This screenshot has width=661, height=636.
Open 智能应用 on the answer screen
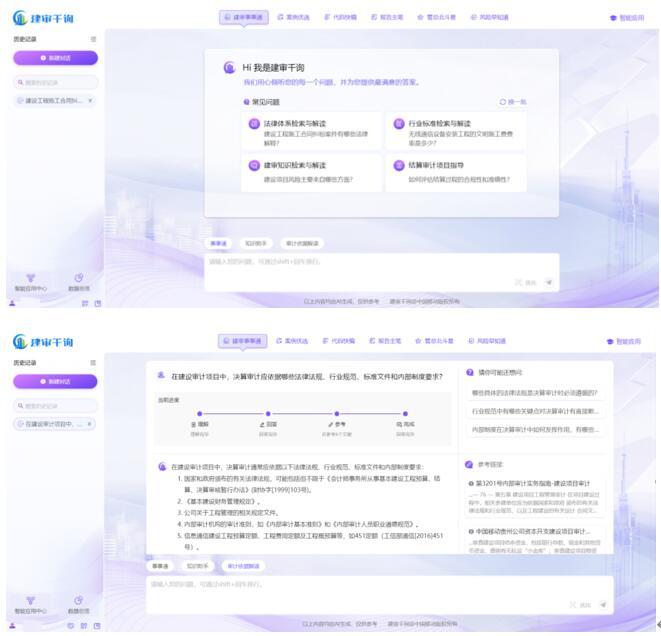tap(624, 341)
